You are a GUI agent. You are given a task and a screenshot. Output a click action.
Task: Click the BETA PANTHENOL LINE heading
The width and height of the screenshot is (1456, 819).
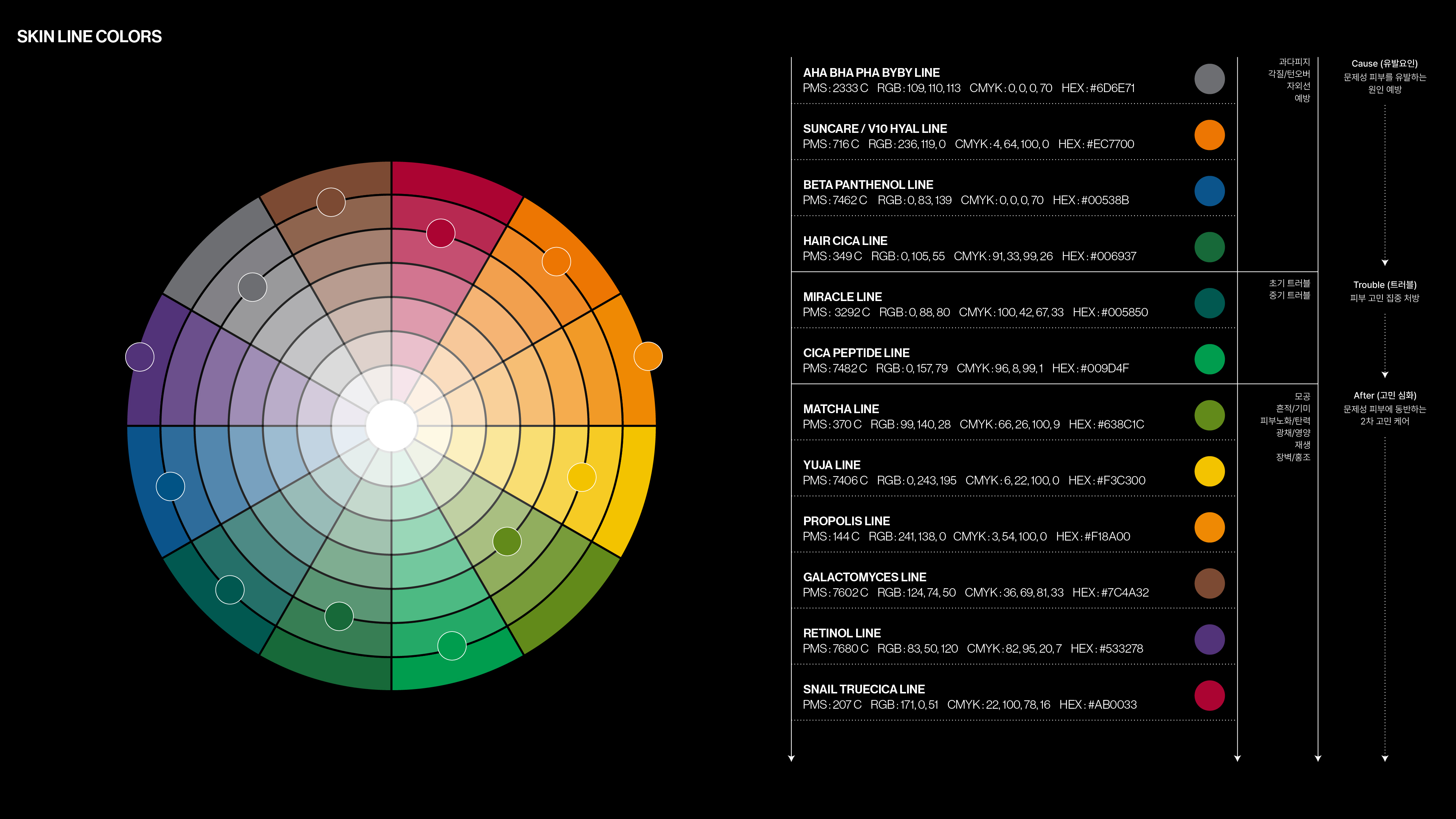(x=868, y=185)
